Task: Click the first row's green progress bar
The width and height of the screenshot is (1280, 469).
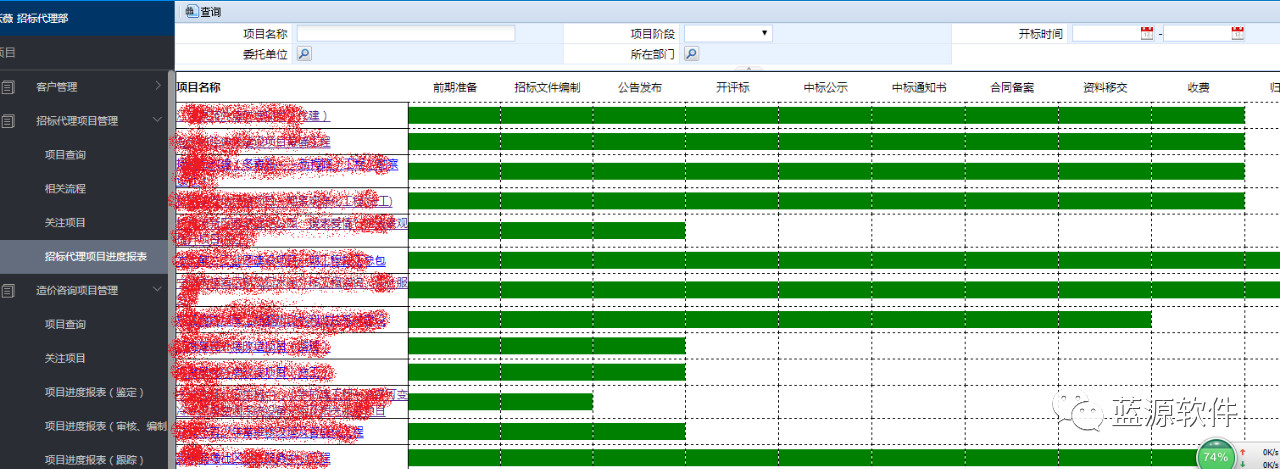Action: pos(826,115)
